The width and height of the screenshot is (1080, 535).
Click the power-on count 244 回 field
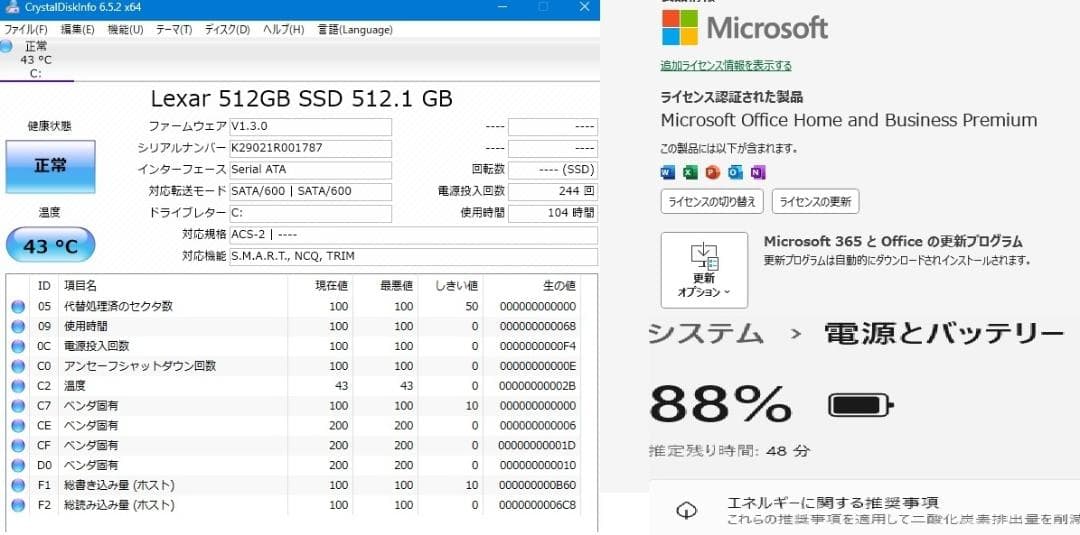pyautogui.click(x=552, y=191)
